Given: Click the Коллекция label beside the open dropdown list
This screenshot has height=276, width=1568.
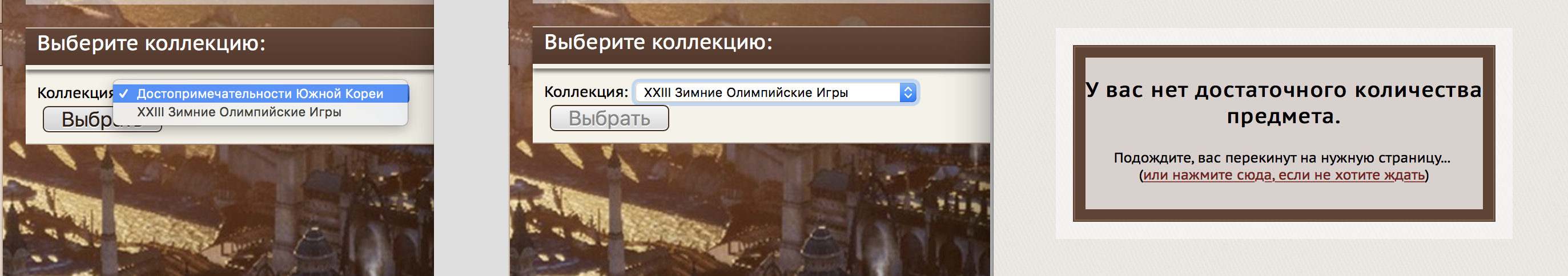Looking at the screenshot, I should tap(75, 93).
